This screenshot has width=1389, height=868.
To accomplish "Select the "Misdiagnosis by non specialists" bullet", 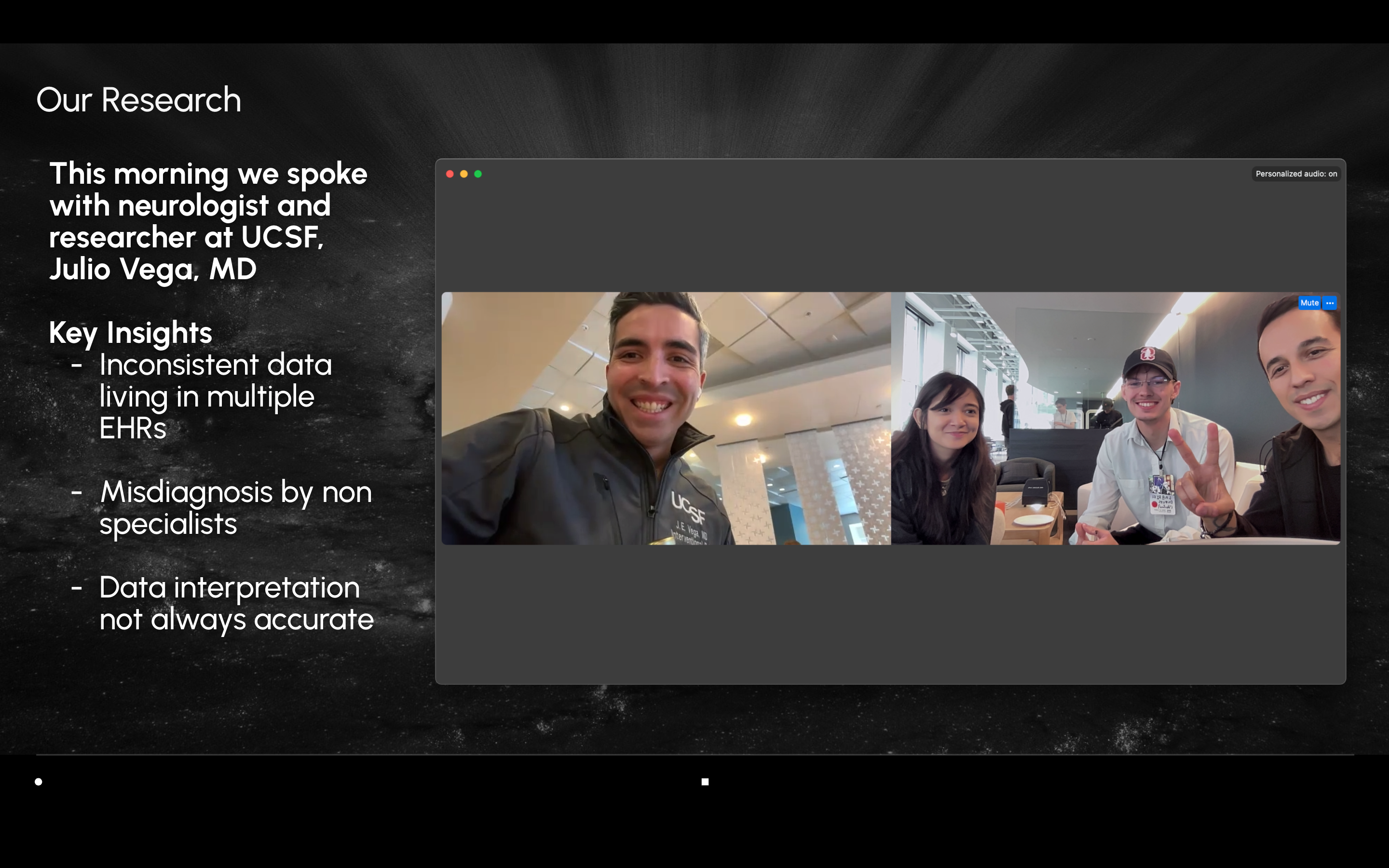I will 235,507.
